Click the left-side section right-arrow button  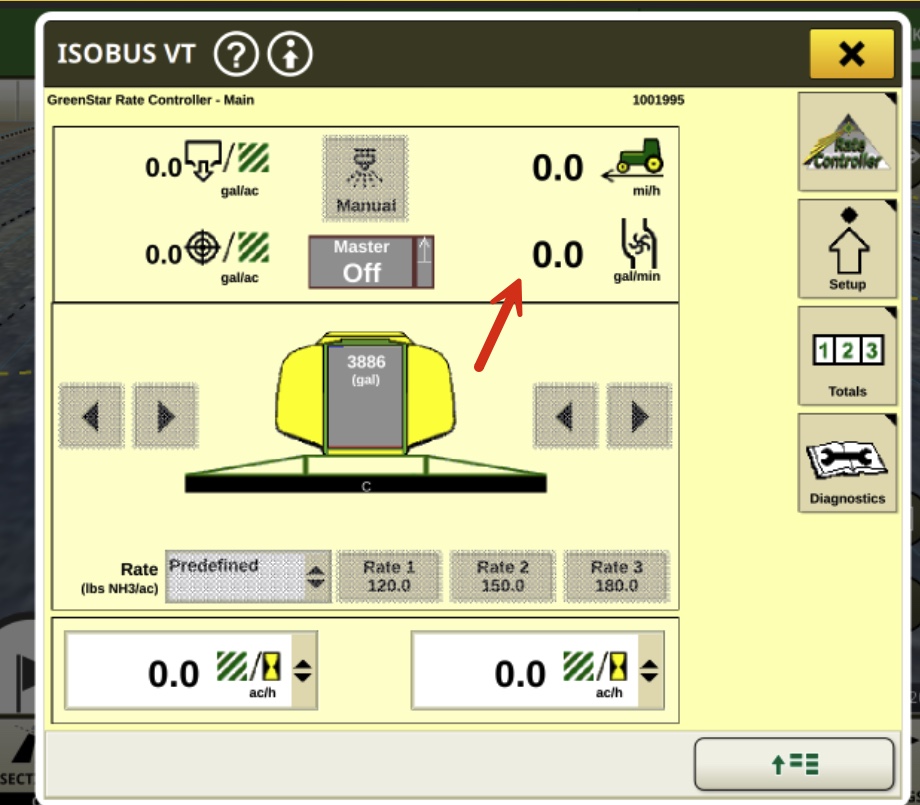click(166, 416)
